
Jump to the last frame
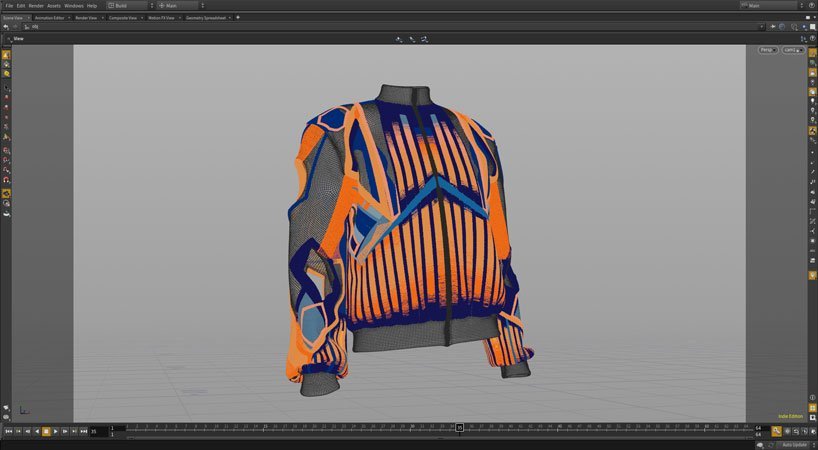83,431
